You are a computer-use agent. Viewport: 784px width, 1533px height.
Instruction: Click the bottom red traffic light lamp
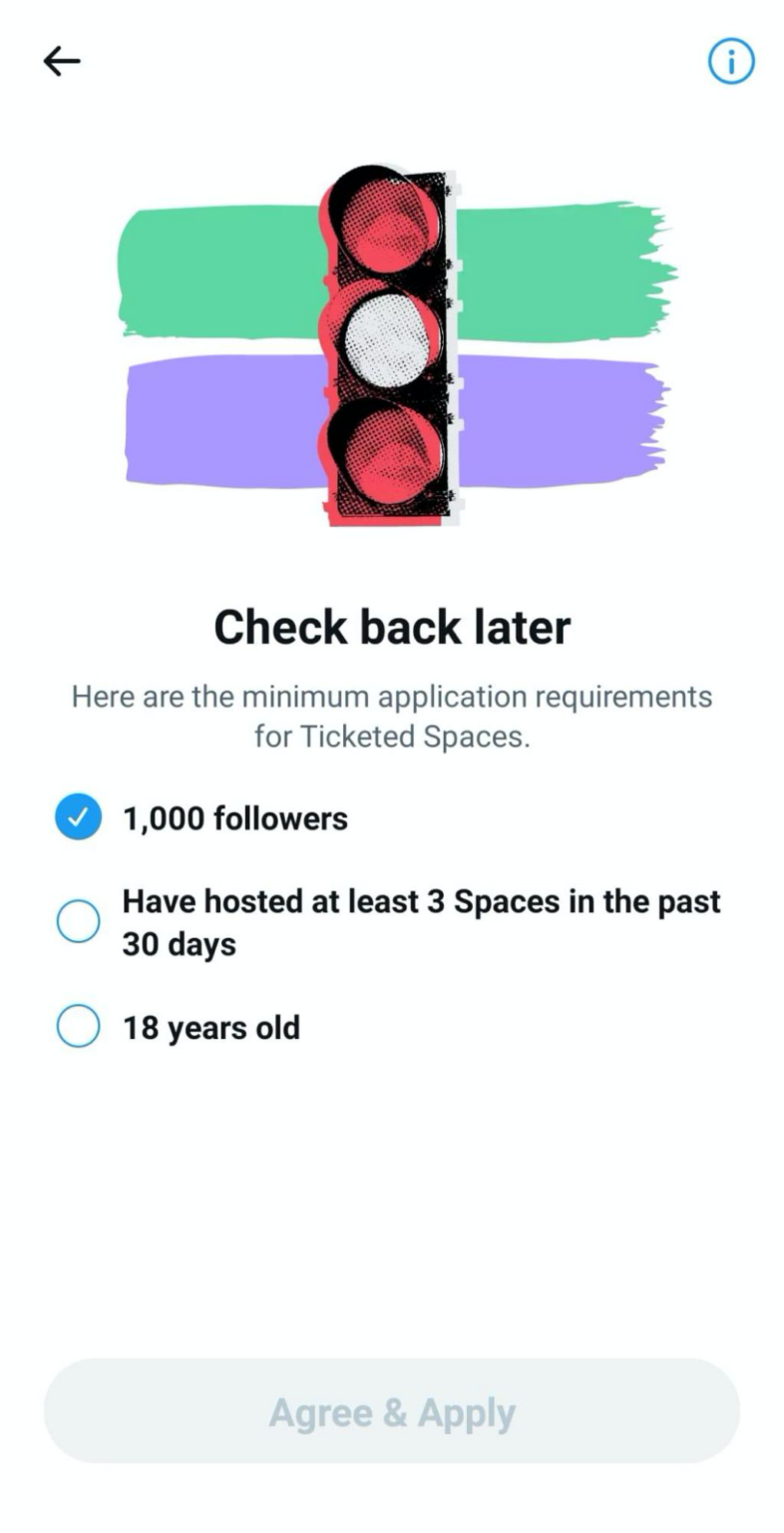385,450
